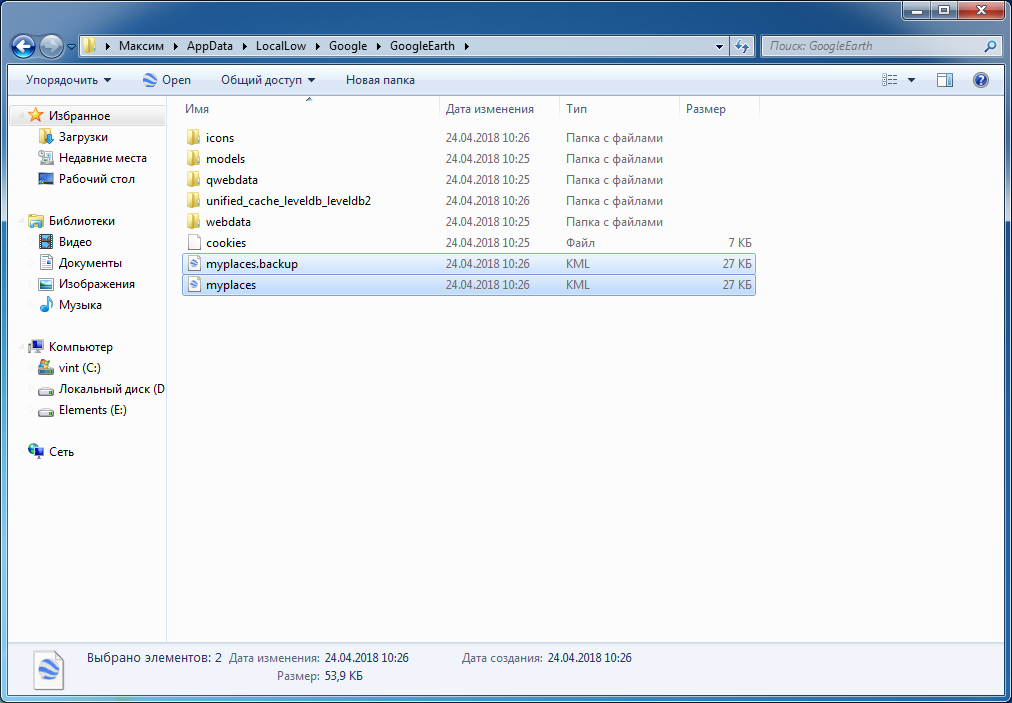Click the Новая папка button

click(380, 80)
